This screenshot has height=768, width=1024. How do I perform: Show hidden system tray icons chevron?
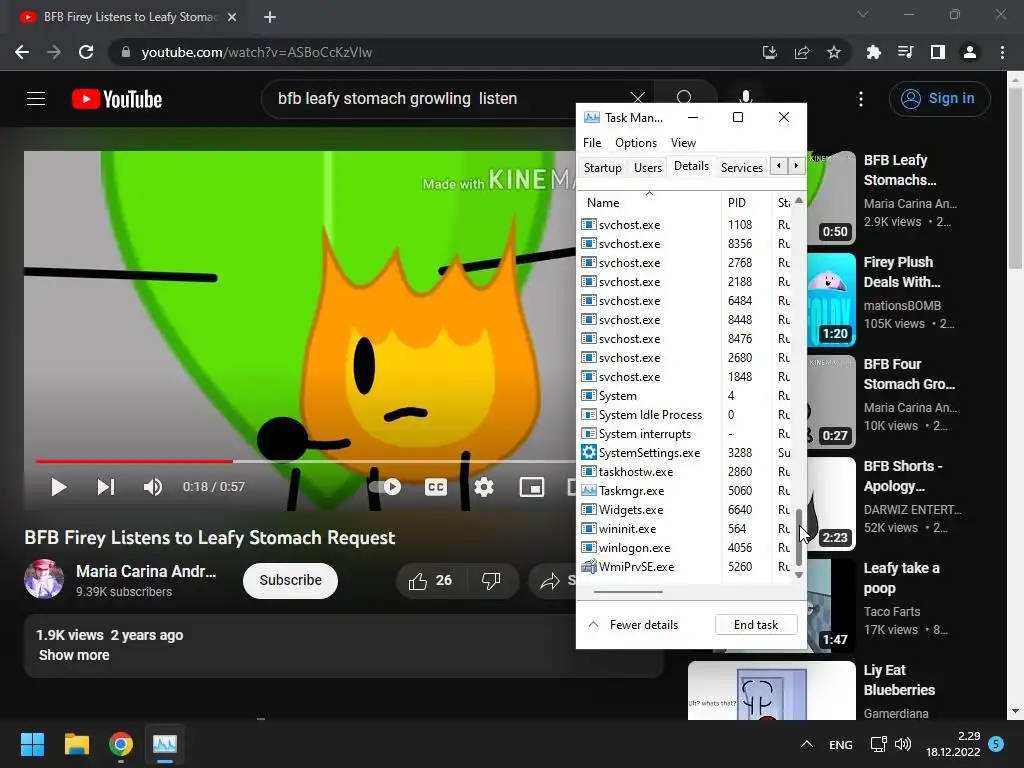click(807, 744)
